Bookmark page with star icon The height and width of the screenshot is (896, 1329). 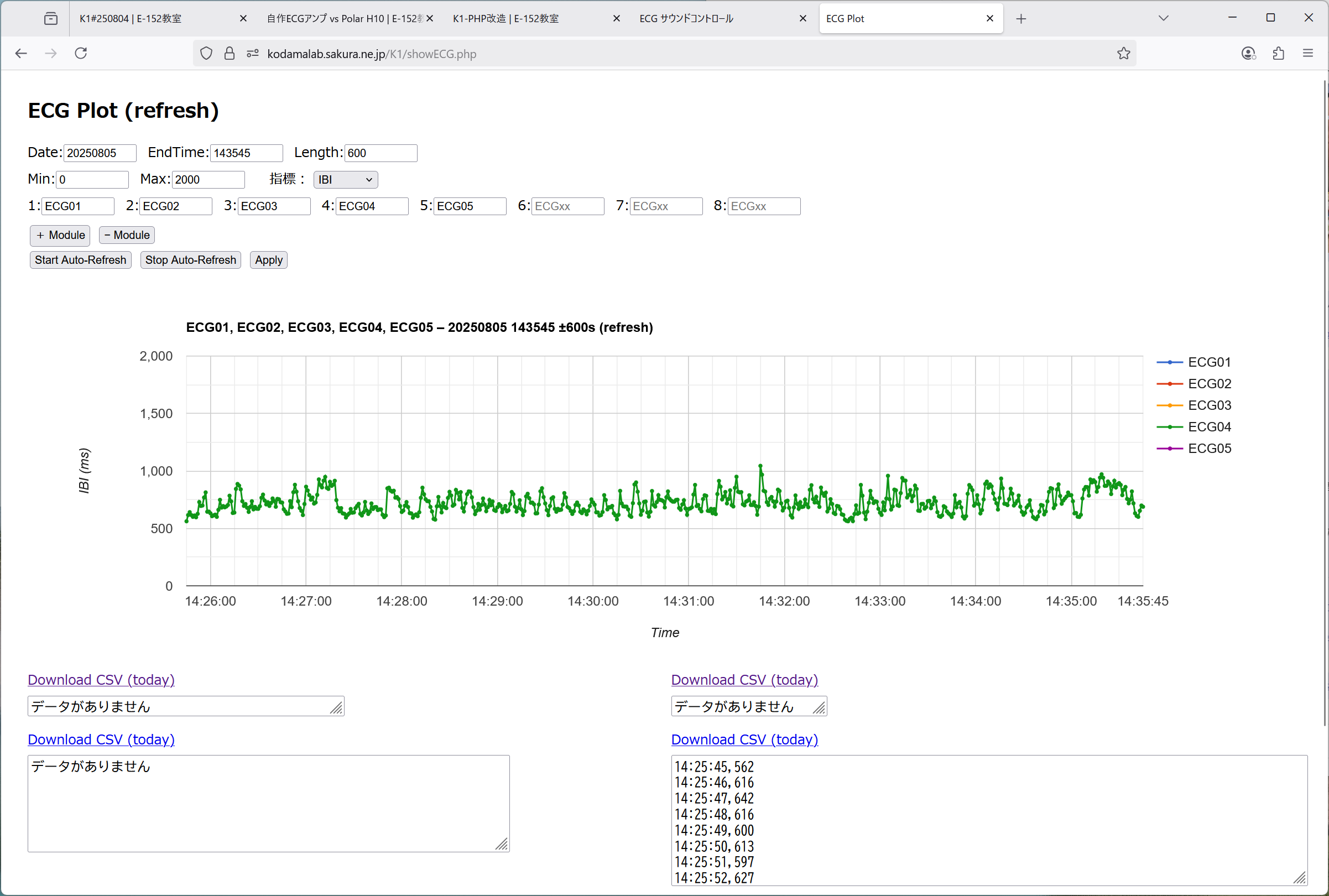[1123, 54]
